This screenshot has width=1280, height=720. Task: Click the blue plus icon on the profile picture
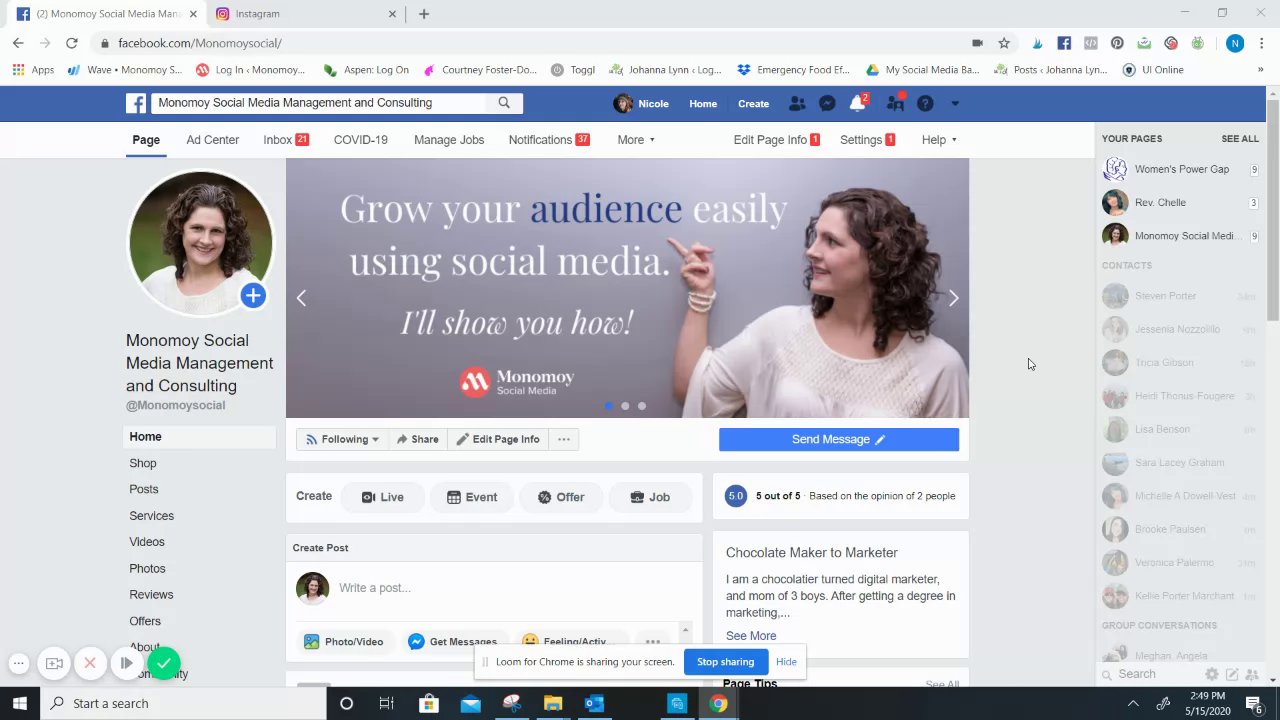point(253,295)
